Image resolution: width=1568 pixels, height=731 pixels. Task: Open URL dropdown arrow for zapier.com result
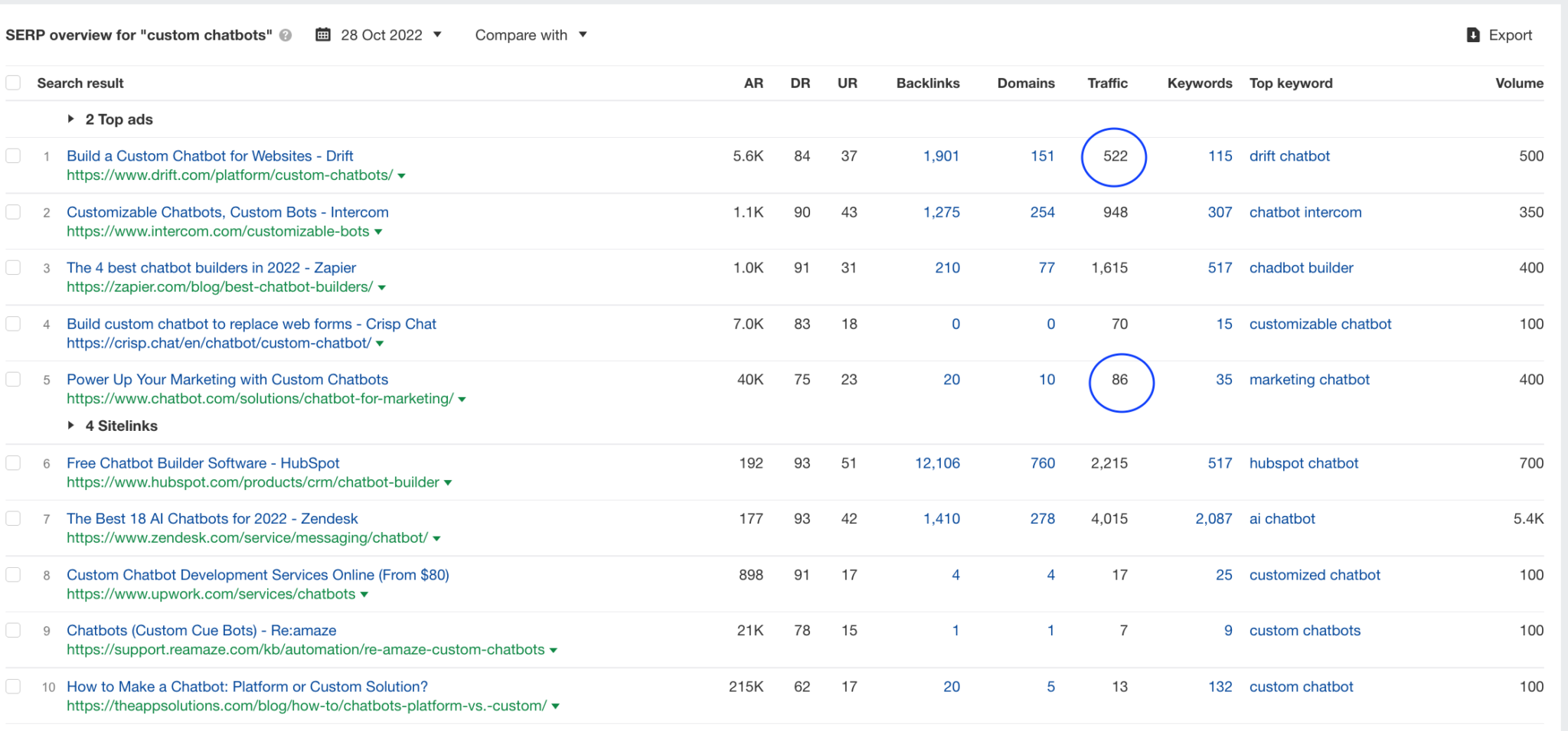(x=382, y=288)
